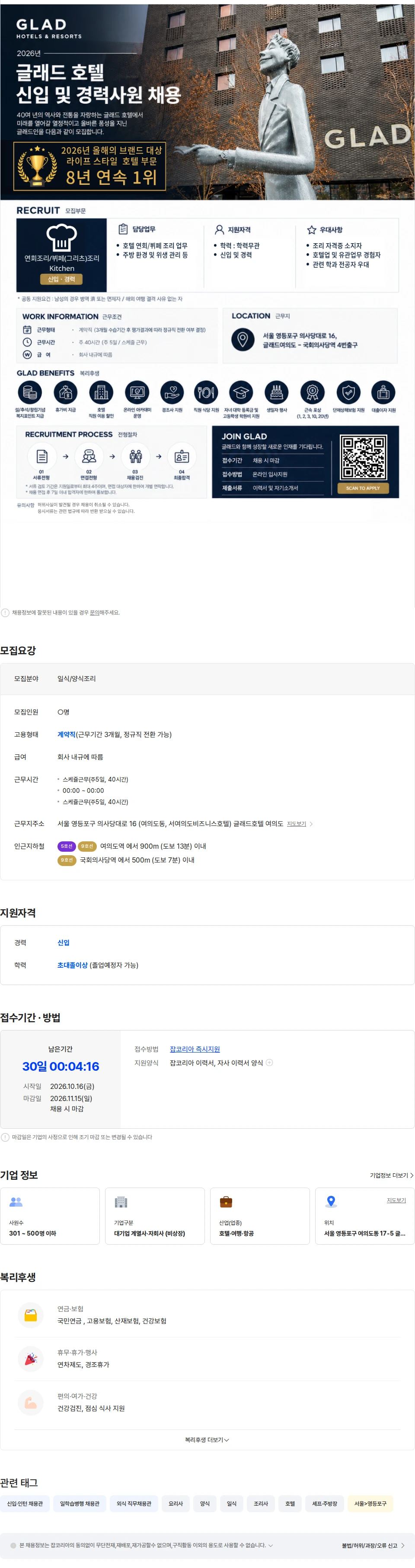Select the 일식 tag
The width and height of the screenshot is (415, 1568).
[x=232, y=1504]
